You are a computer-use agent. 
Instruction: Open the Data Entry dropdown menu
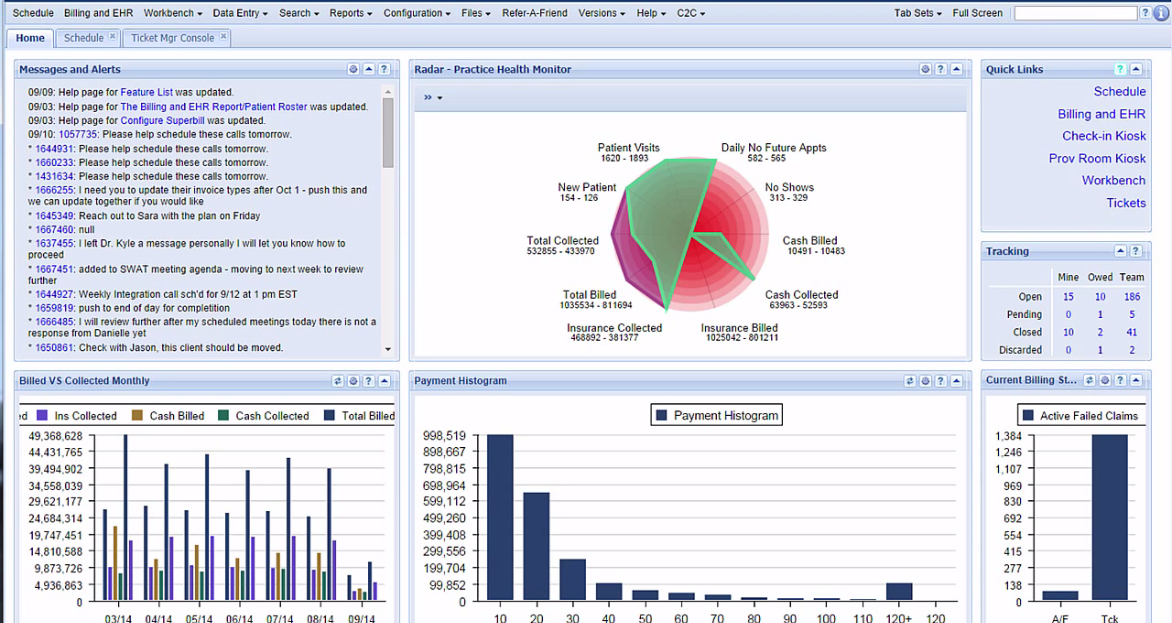point(240,13)
